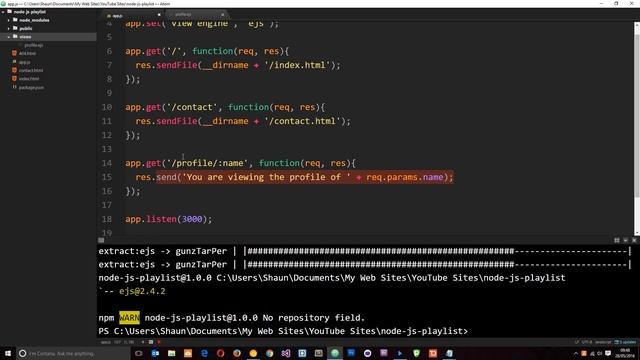
Task: Change grammar via JavaScript selector
Action: tap(603, 342)
